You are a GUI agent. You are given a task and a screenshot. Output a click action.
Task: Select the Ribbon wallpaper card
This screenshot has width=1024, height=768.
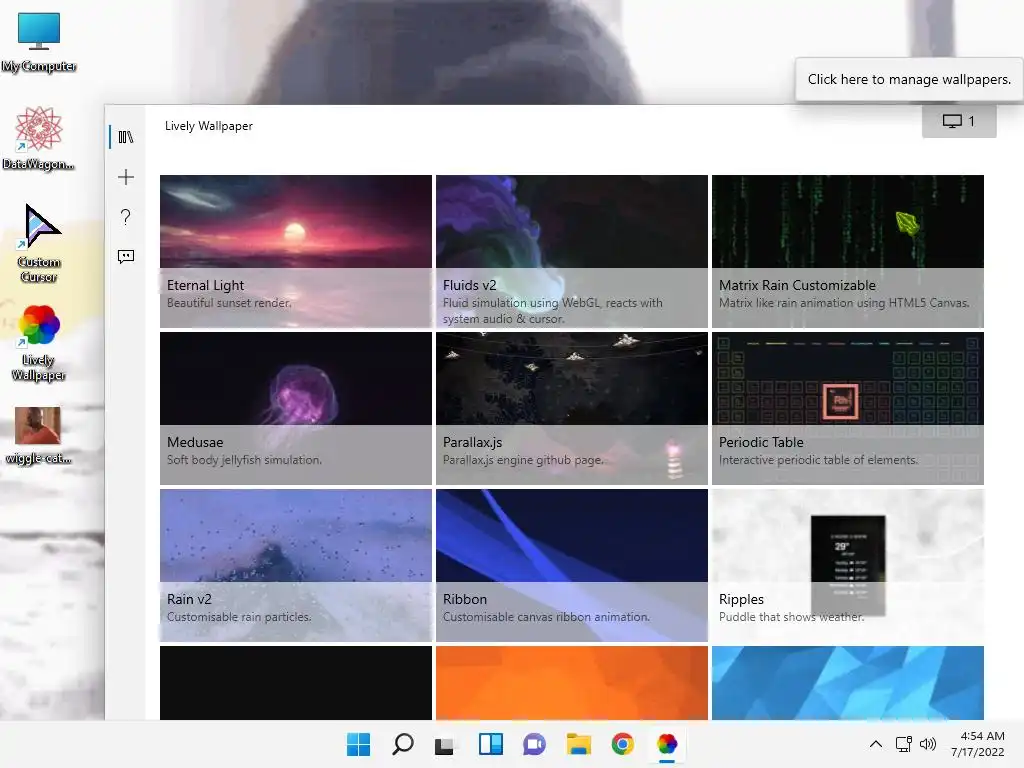571,566
